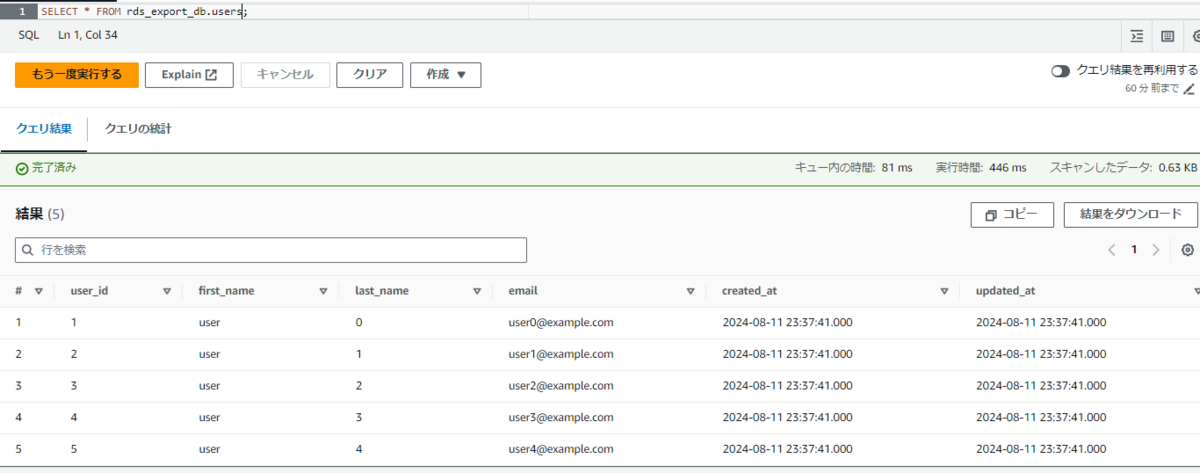
Task: Open the keyboard shortcuts icon
Action: (1167, 35)
